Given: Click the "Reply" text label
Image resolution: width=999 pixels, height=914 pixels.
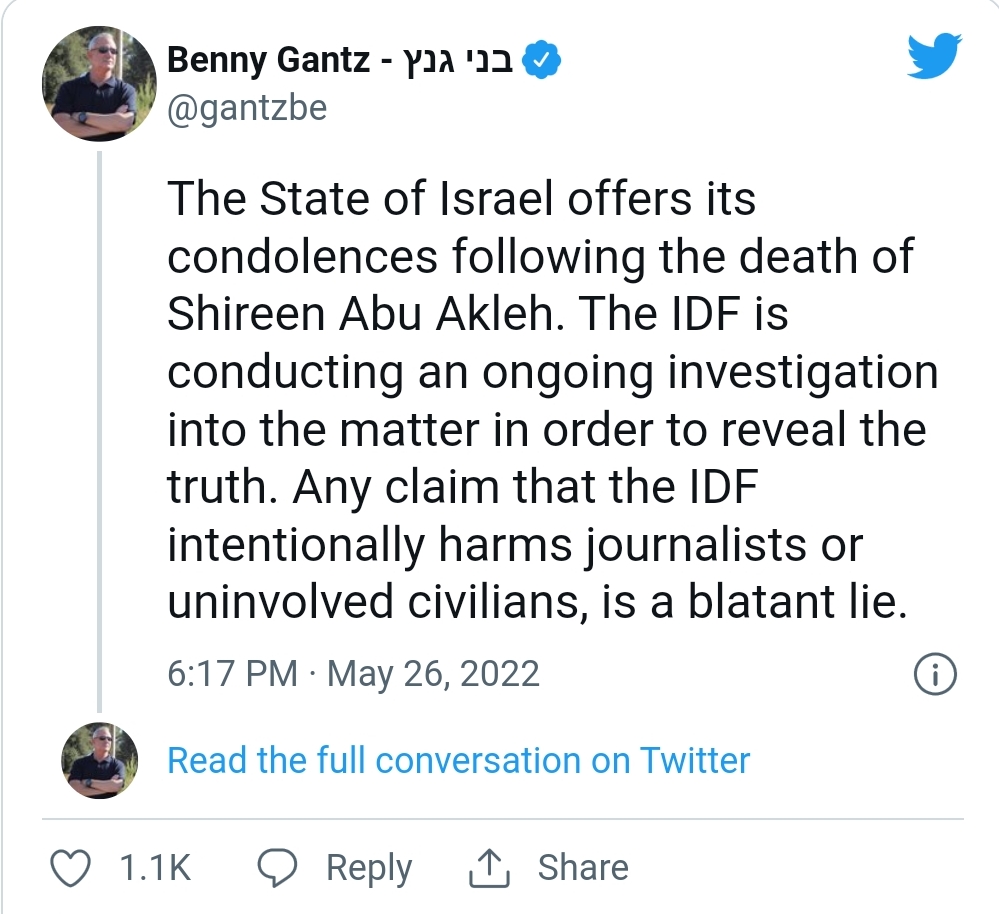Looking at the screenshot, I should (369, 868).
